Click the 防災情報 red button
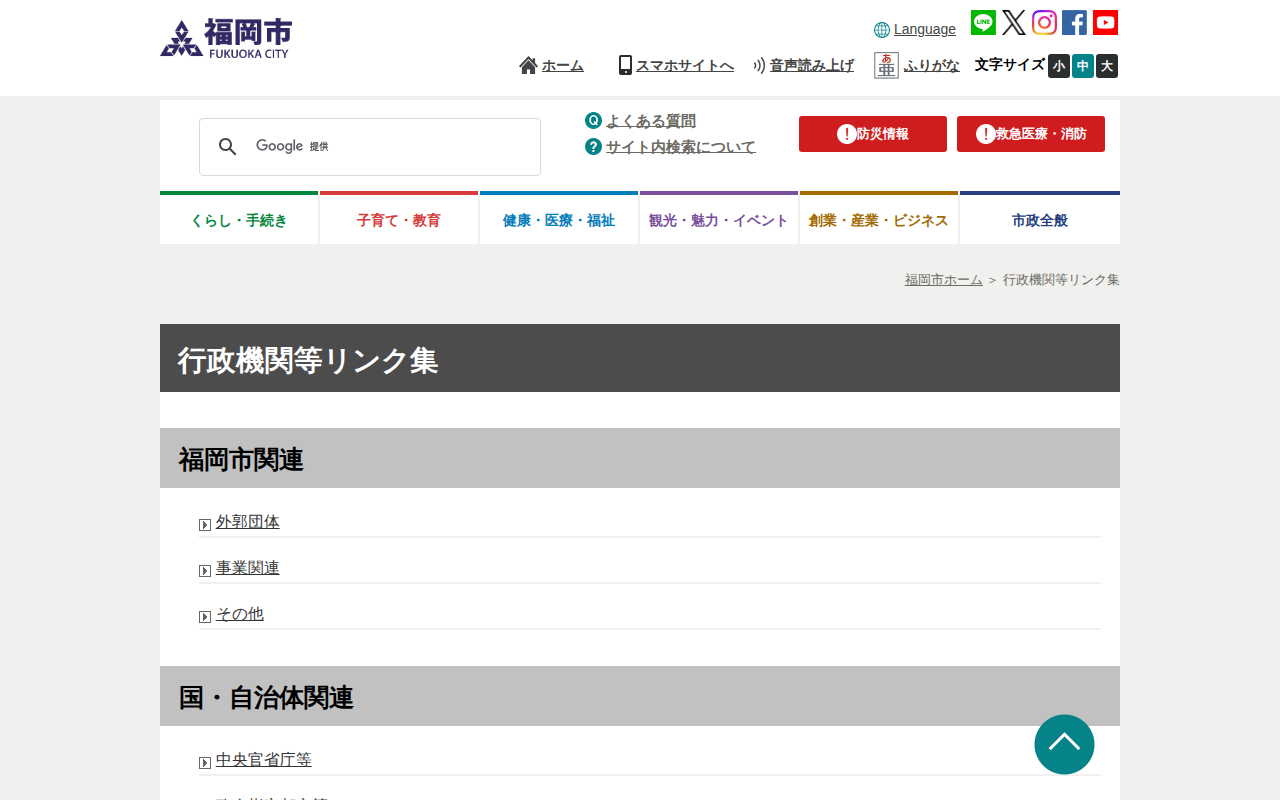The width and height of the screenshot is (1280, 800). [873, 134]
